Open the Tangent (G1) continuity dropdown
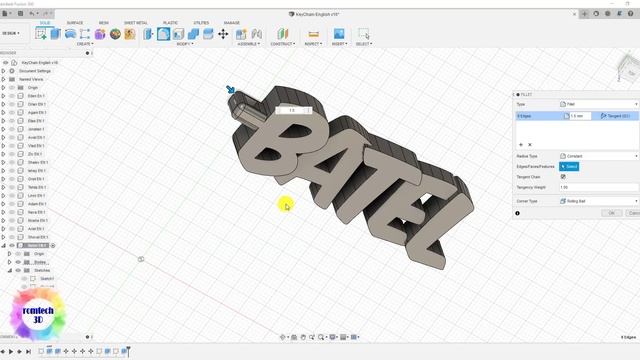Screen dimensions: 640x360 [x=616, y=116]
